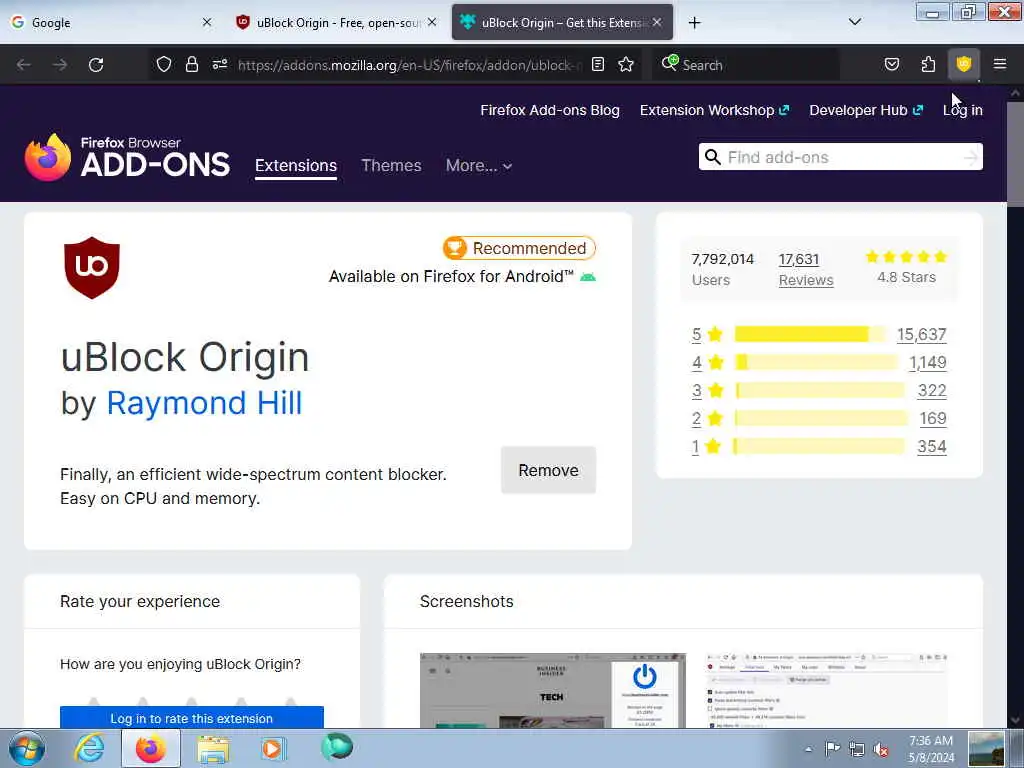The image size is (1024, 768).
Task: Click the 5 star rating bar
Action: (x=810, y=334)
